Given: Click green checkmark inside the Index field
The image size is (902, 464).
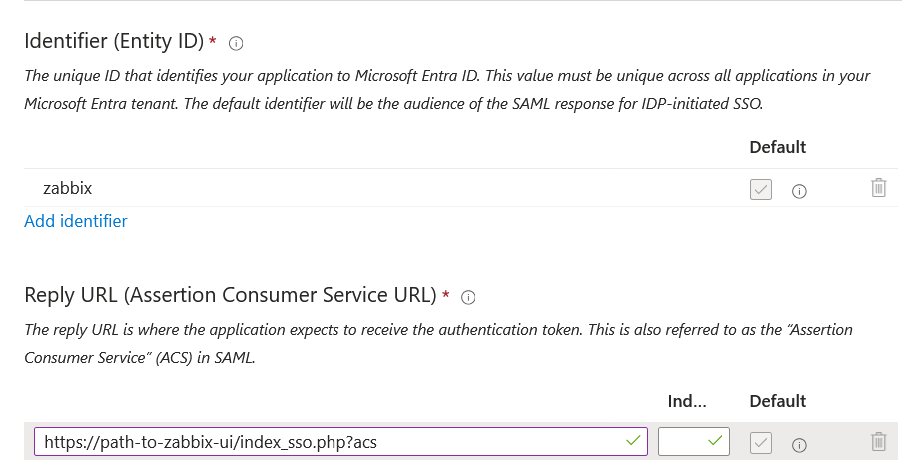Looking at the screenshot, I should pos(714,441).
